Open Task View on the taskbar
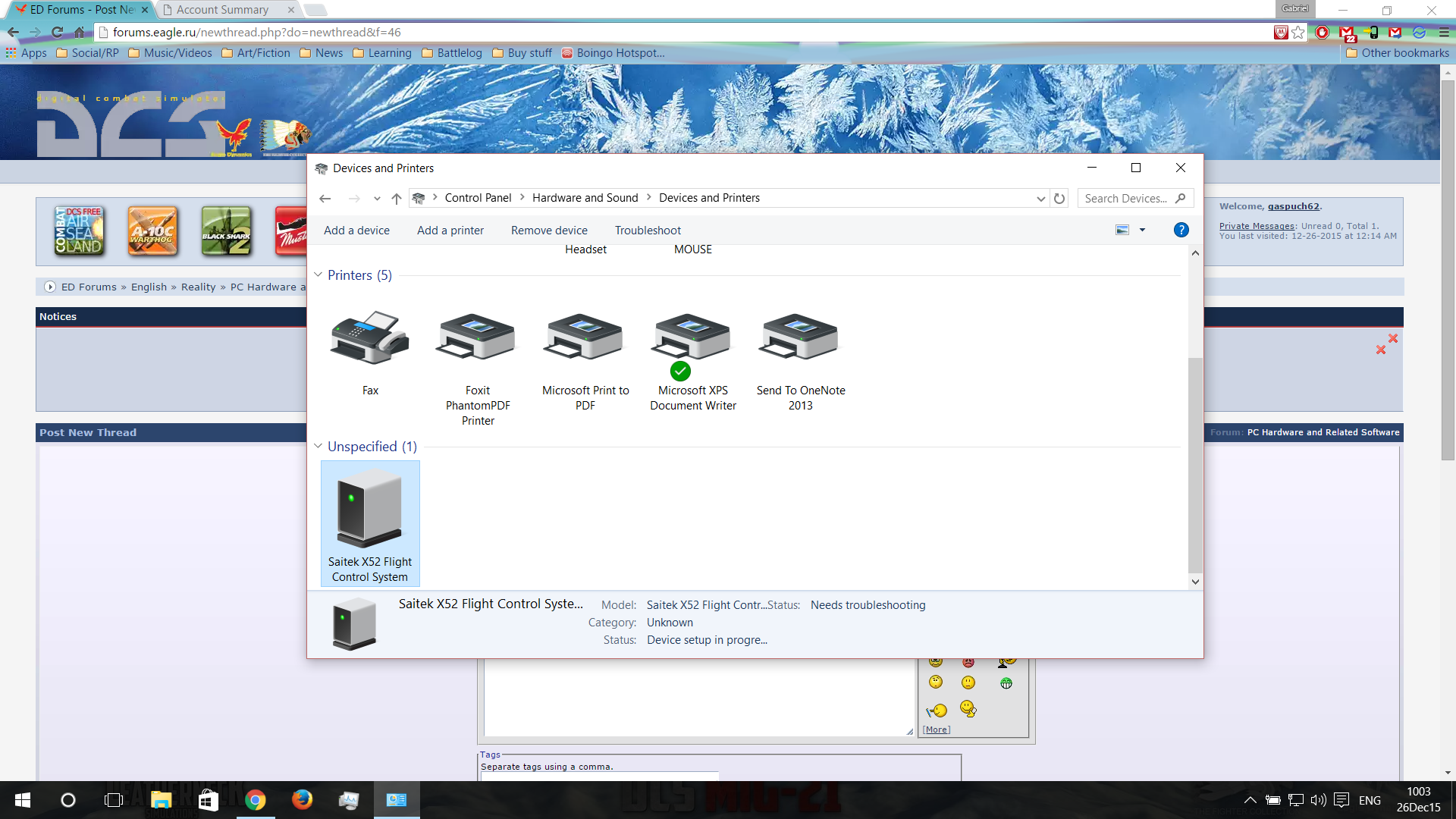Viewport: 1456px width, 819px height. tap(114, 800)
